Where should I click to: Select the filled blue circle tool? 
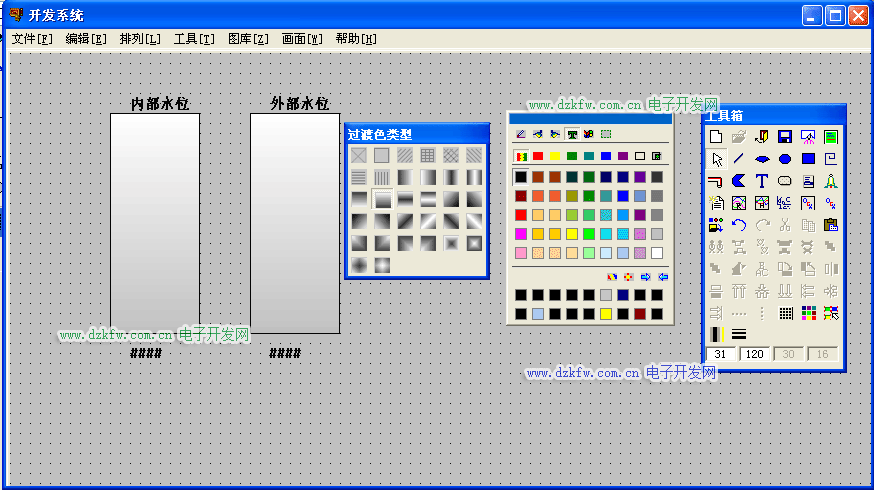(x=785, y=159)
